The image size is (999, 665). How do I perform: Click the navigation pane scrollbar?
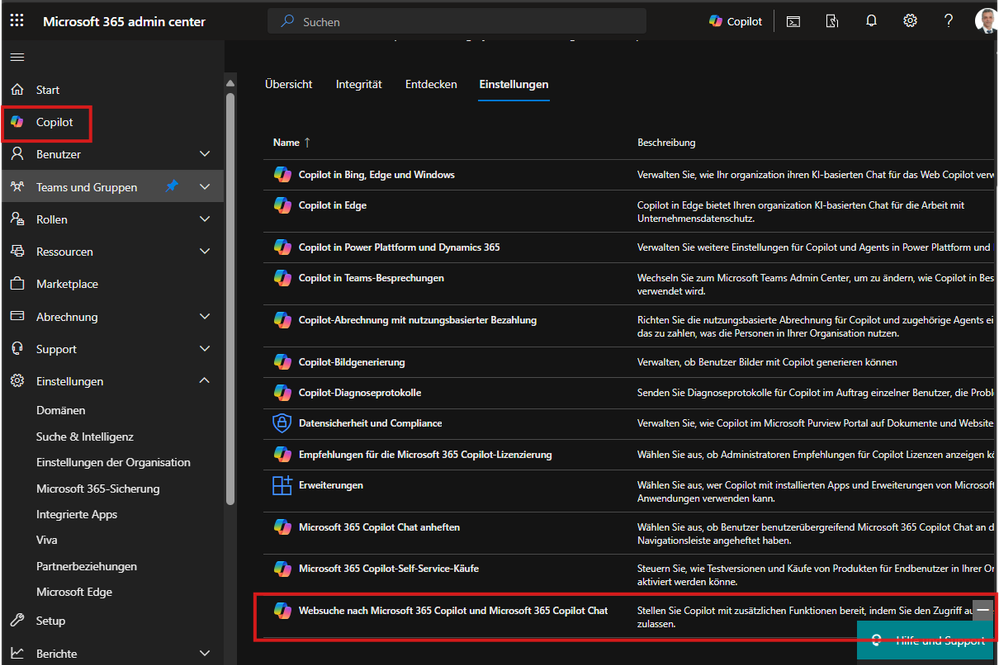[x=230, y=299]
